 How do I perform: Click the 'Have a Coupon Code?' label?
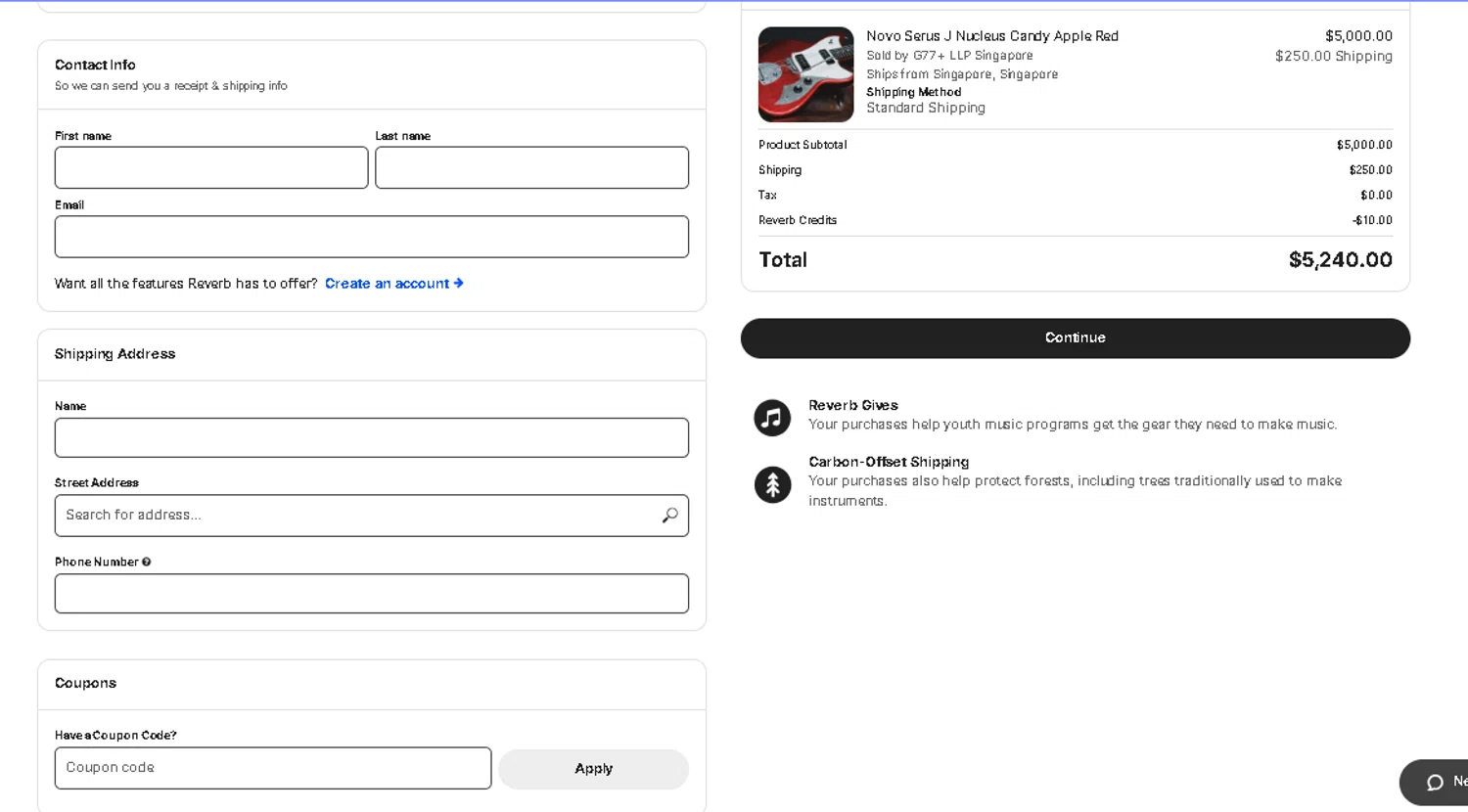[115, 736]
